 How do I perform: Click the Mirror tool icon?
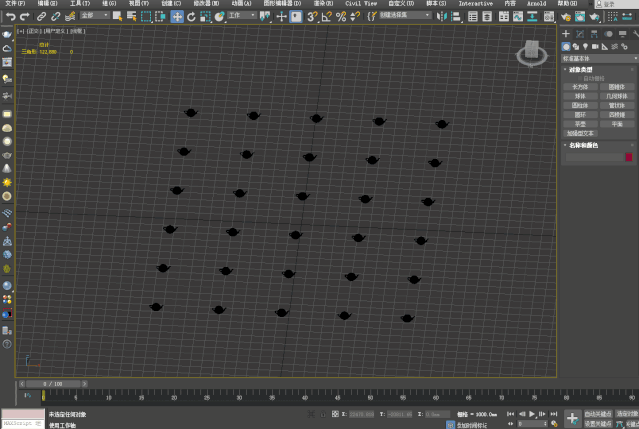coord(441,16)
